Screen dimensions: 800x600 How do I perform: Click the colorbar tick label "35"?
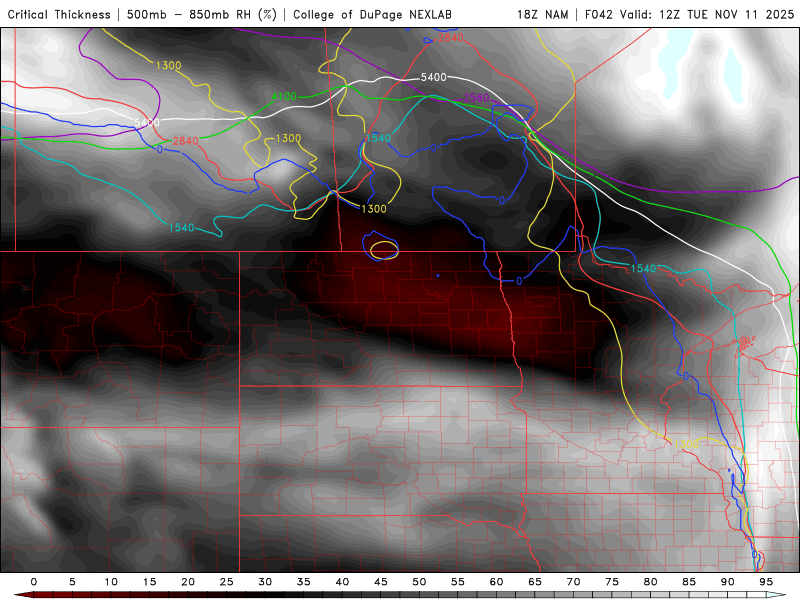(304, 582)
